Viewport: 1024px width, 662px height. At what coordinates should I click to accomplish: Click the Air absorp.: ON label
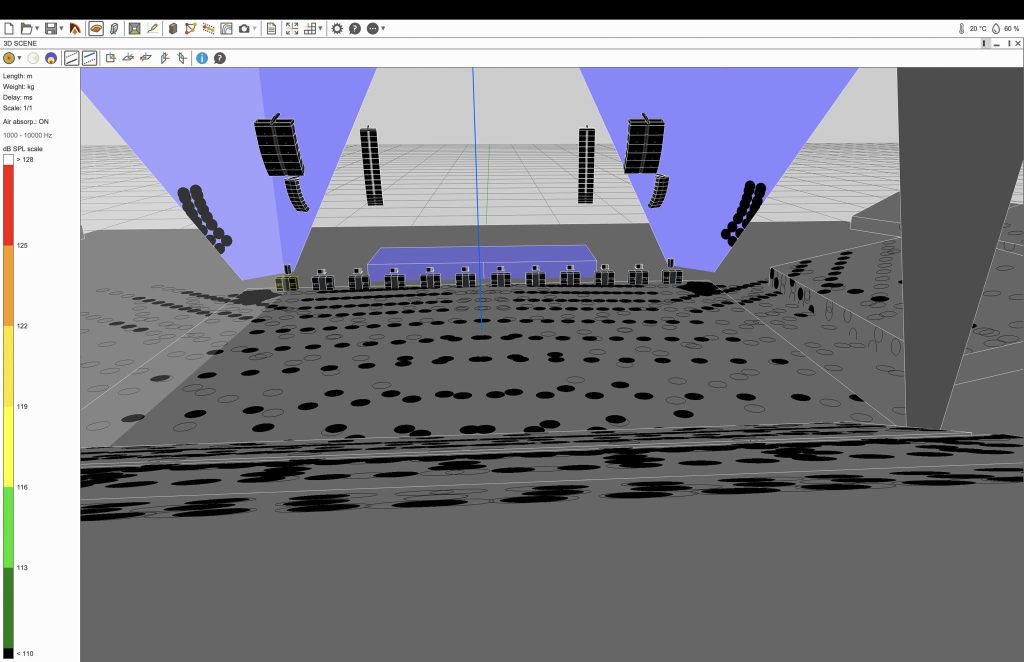pos(25,121)
